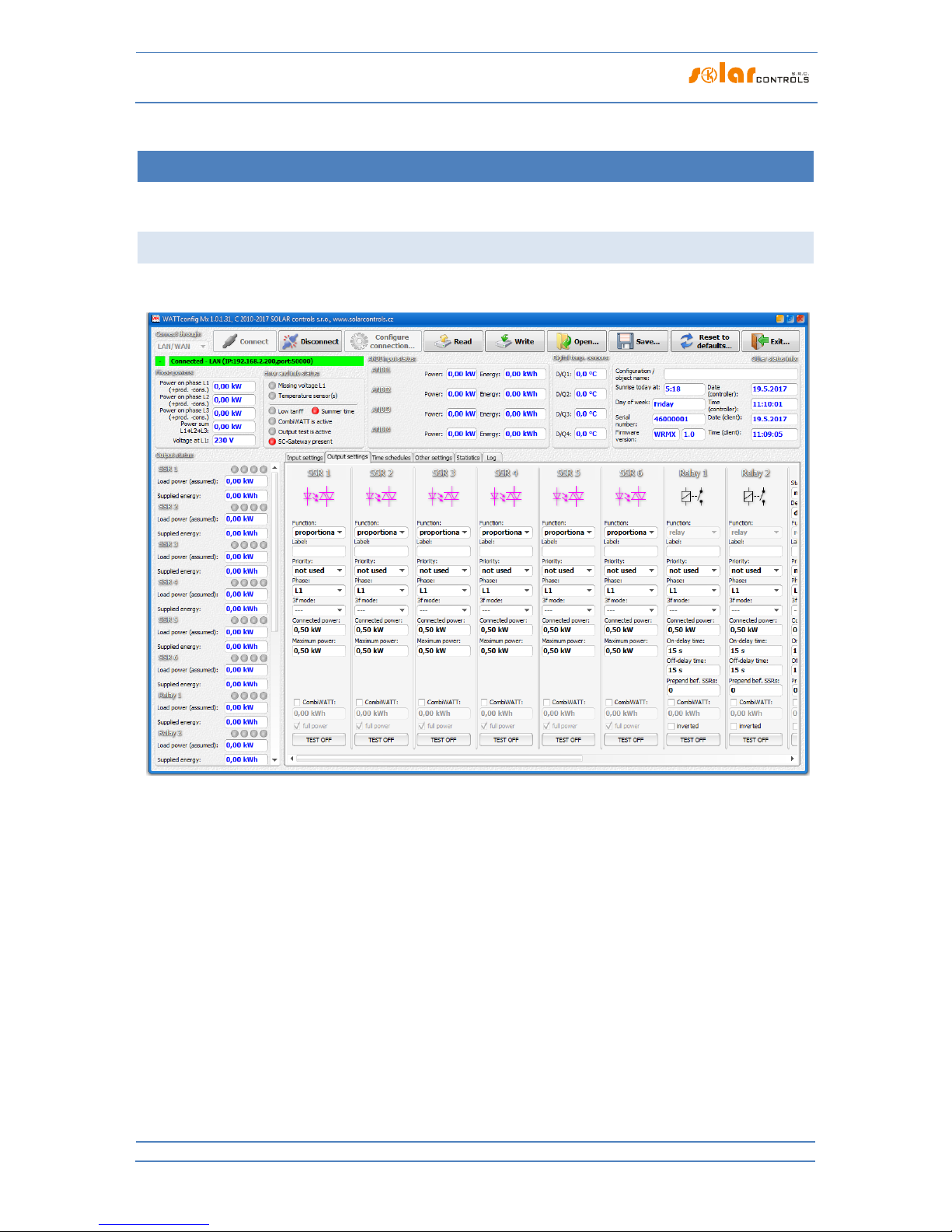Enable CombiWATT checkbox for Relay 1
The height and width of the screenshot is (1232, 952).
pos(671,702)
